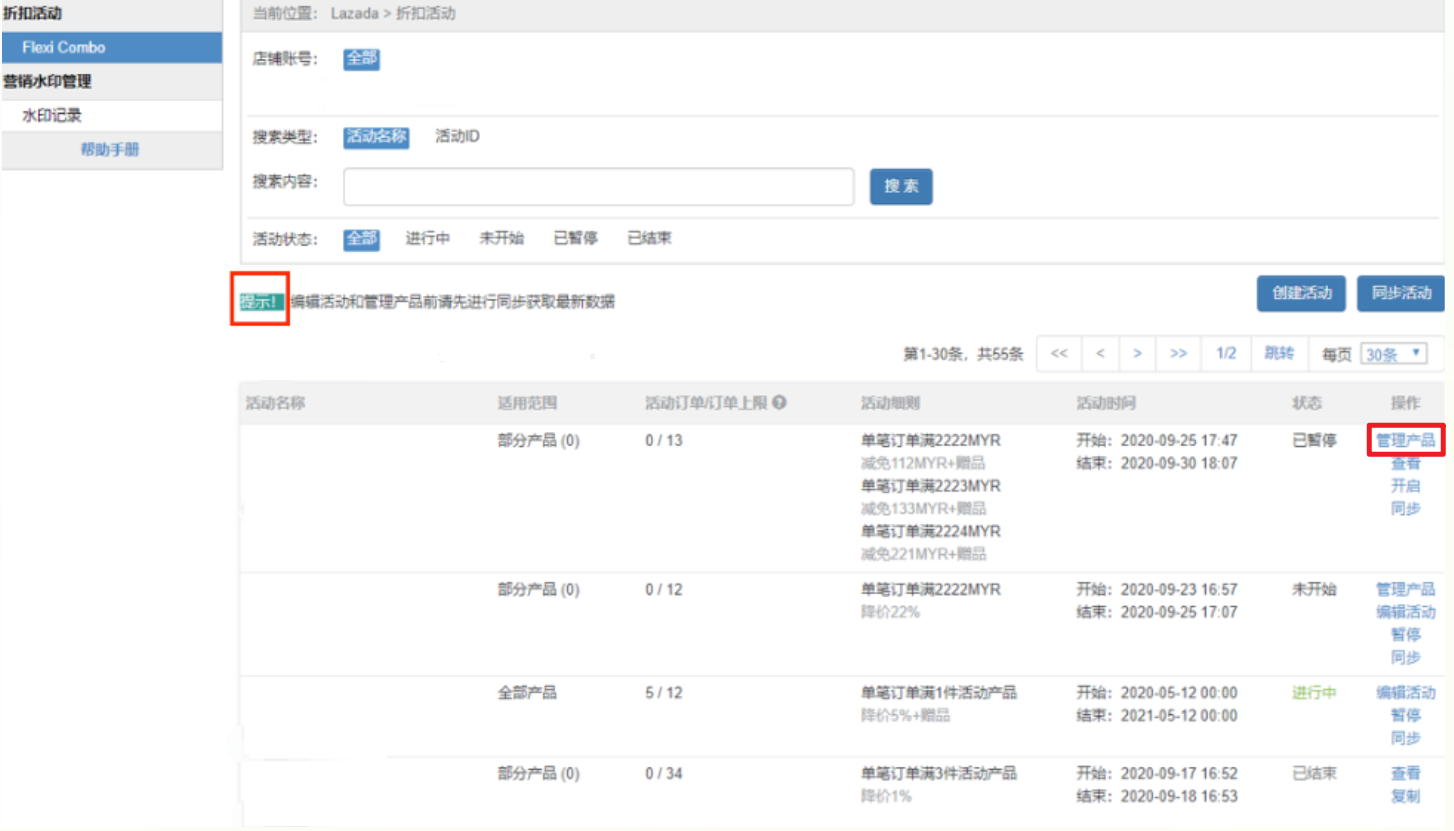Click 复制 for the ended activity
The image size is (1454, 831).
(1405, 797)
